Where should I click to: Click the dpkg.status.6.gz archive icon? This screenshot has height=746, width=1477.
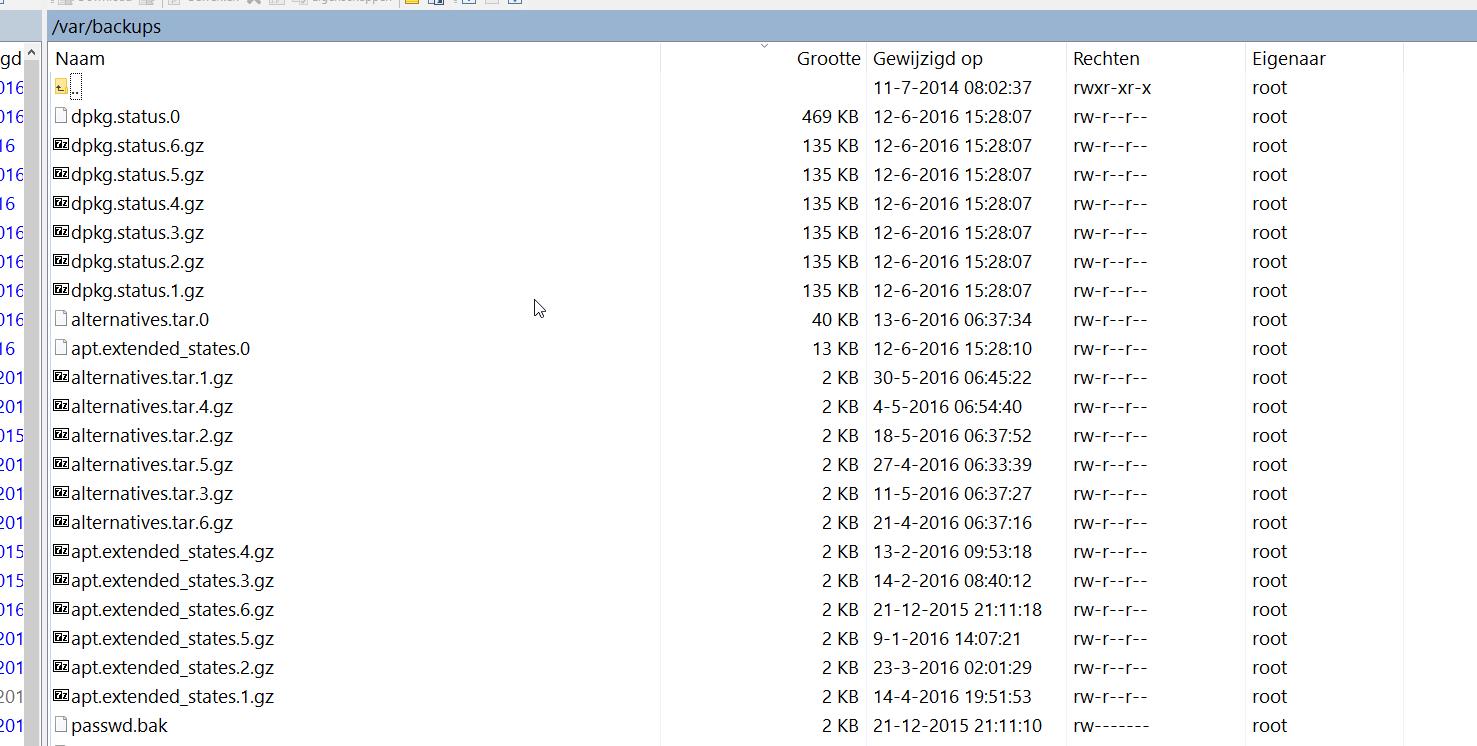pos(61,145)
